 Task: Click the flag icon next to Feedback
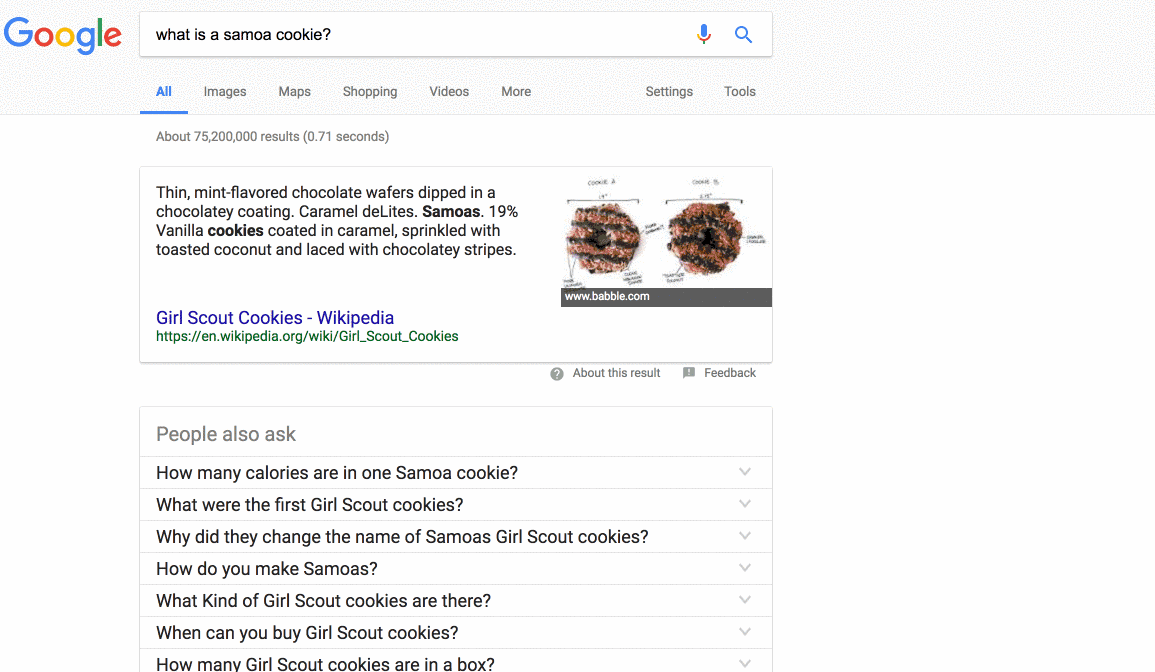coord(688,372)
